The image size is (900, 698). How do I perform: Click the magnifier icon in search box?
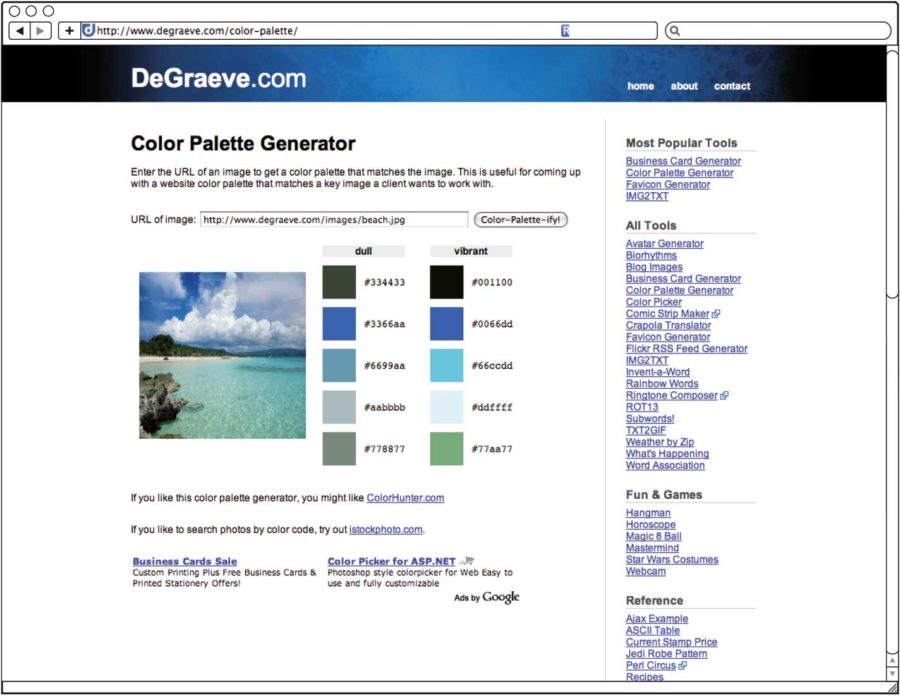coord(675,30)
